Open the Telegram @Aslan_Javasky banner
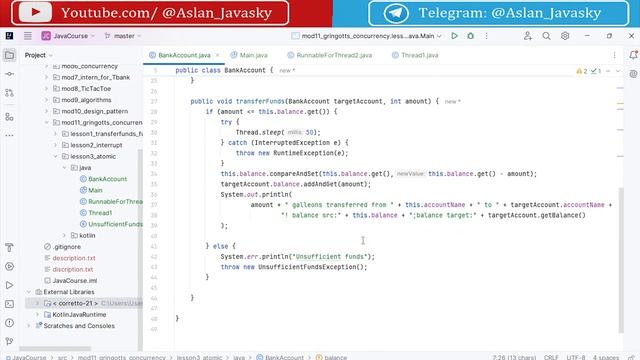This screenshot has height=360, width=640. coord(498,13)
